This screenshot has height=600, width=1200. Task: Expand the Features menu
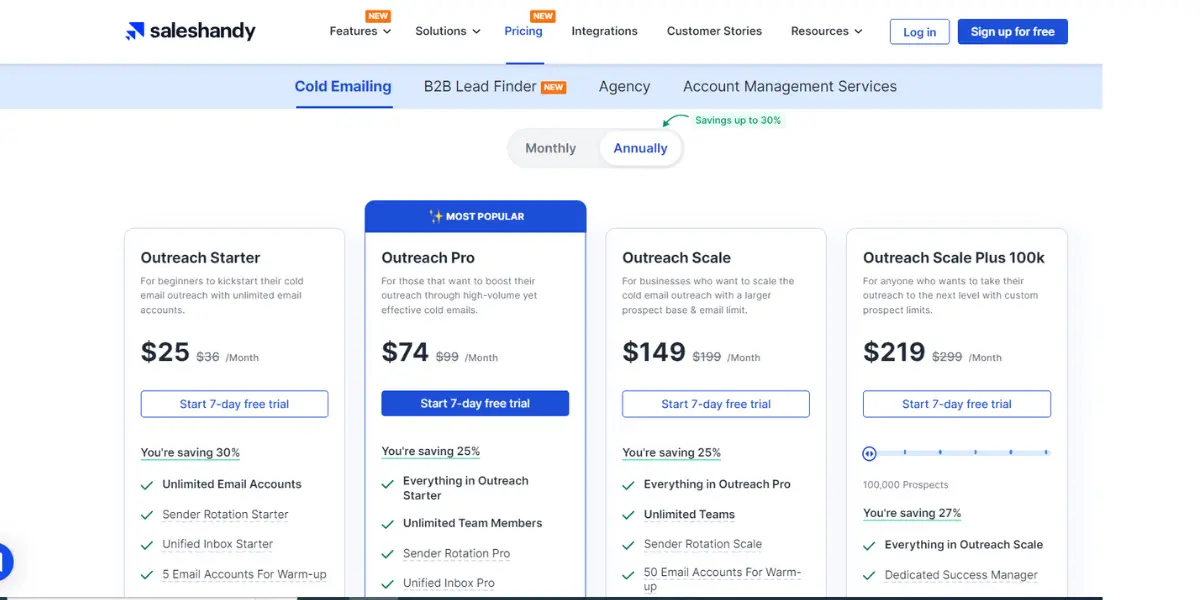(360, 31)
